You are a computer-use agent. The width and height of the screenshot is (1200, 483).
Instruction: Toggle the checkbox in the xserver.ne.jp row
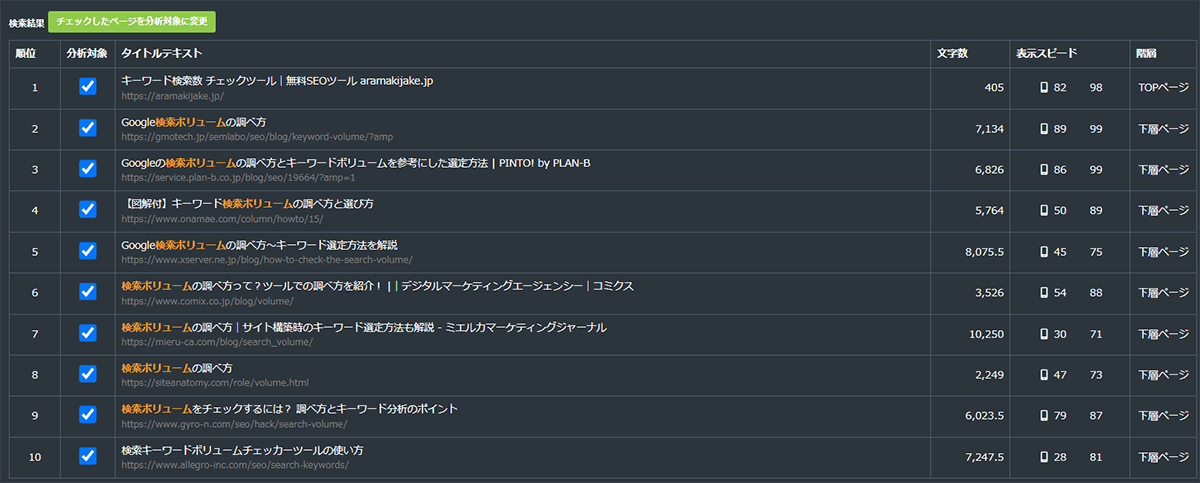point(88,252)
